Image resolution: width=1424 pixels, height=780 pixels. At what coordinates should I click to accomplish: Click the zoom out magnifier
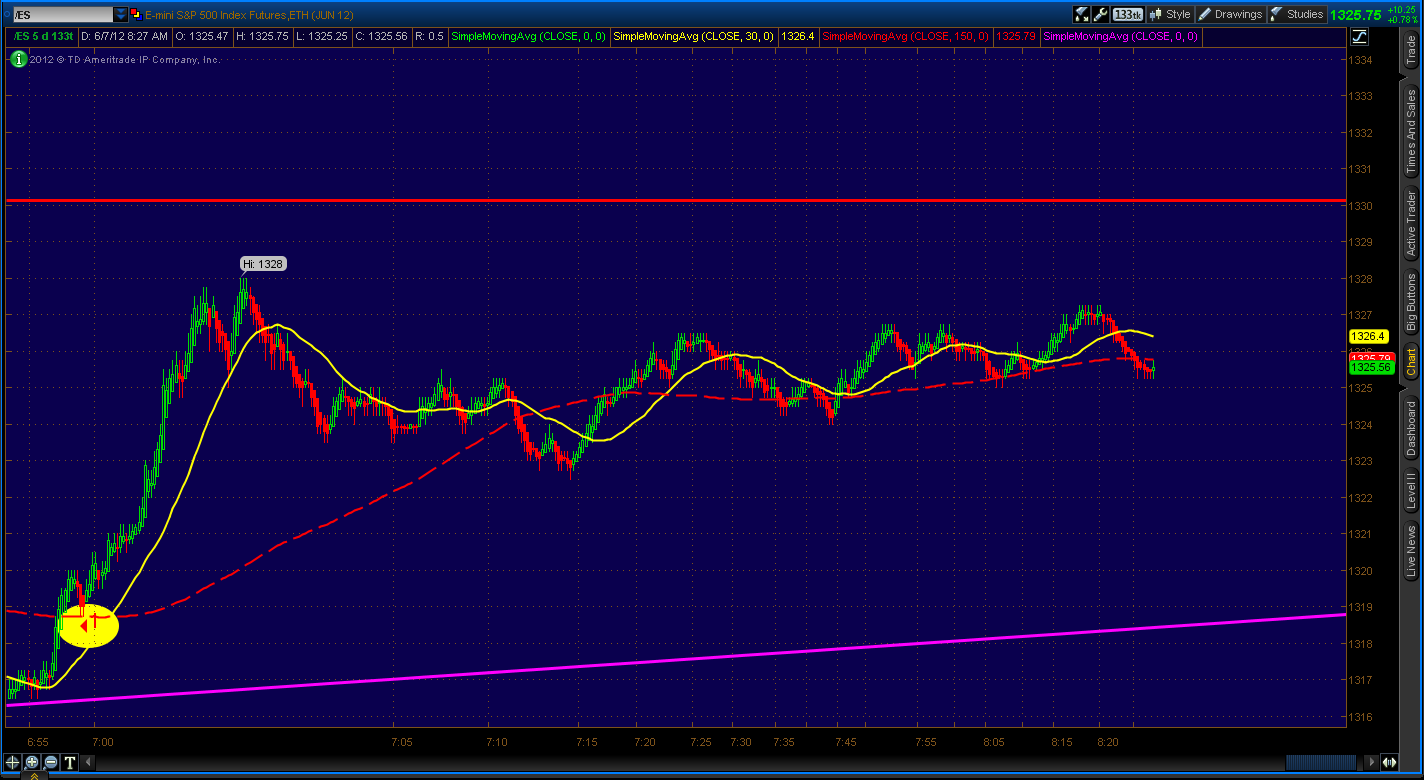(x=51, y=763)
